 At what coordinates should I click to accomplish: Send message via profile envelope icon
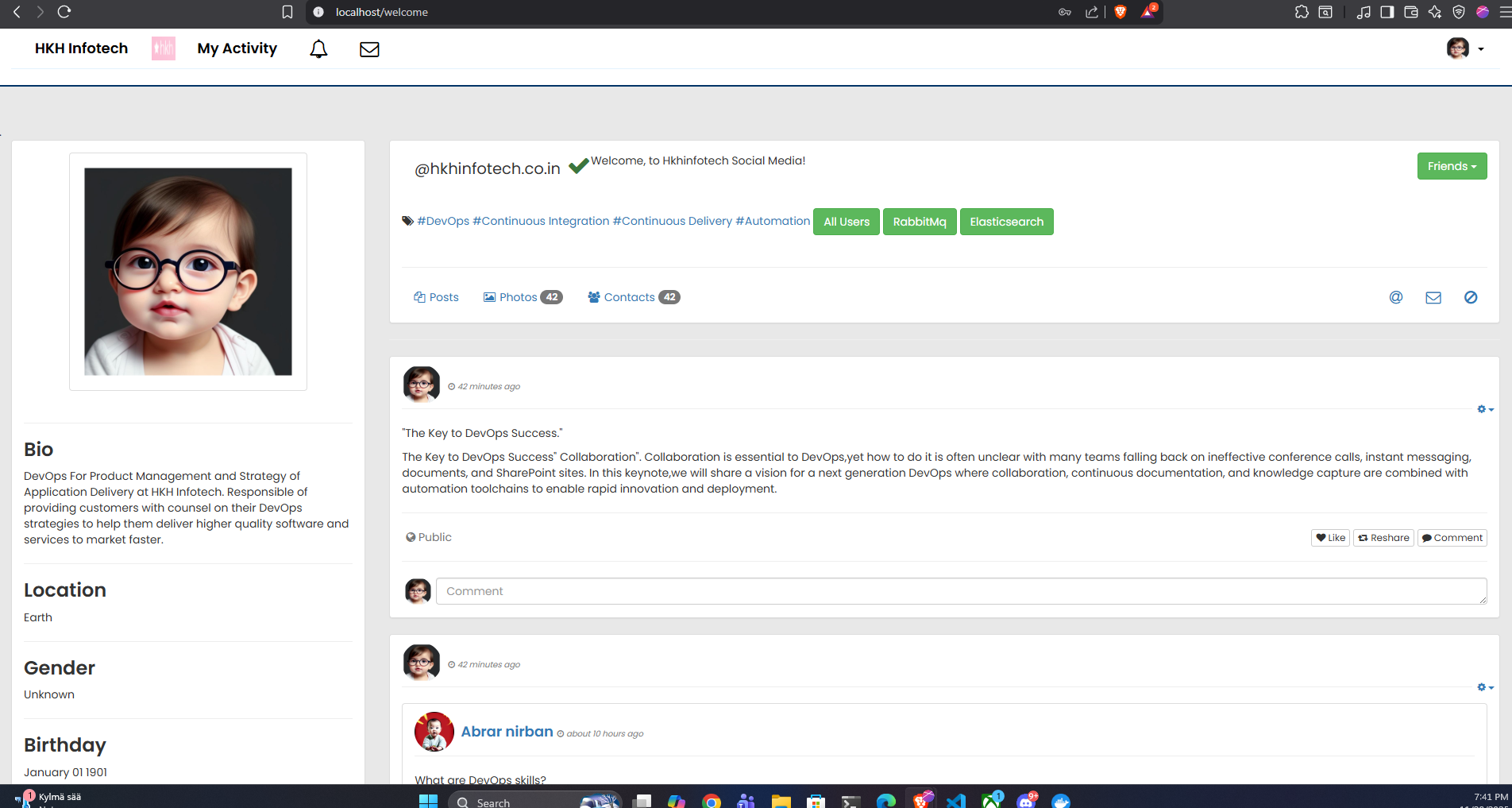(1433, 297)
